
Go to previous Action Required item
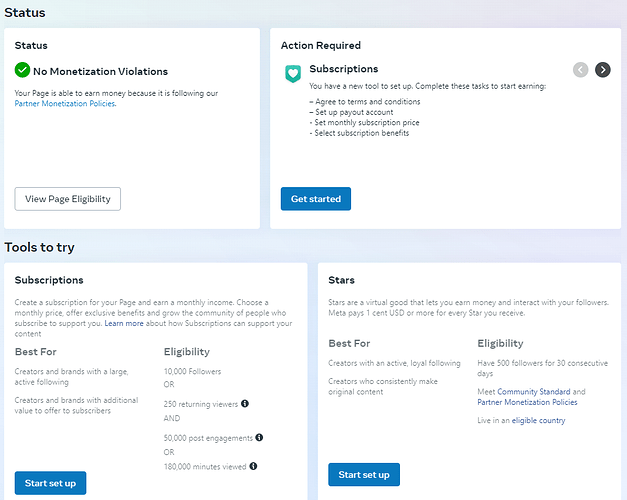580,70
